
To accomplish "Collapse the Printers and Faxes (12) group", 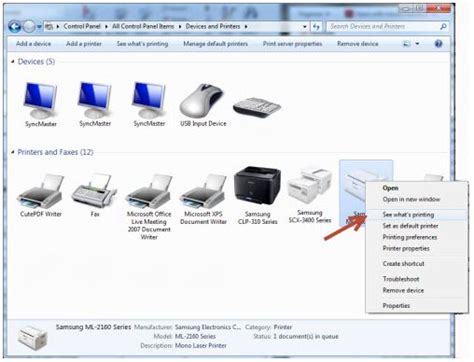I will coord(13,152).
